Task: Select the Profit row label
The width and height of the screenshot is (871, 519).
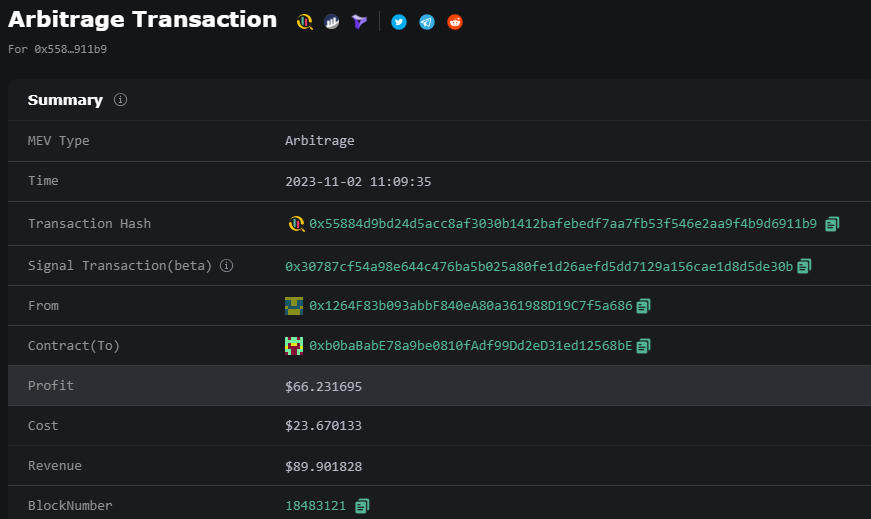Action: (x=51, y=386)
